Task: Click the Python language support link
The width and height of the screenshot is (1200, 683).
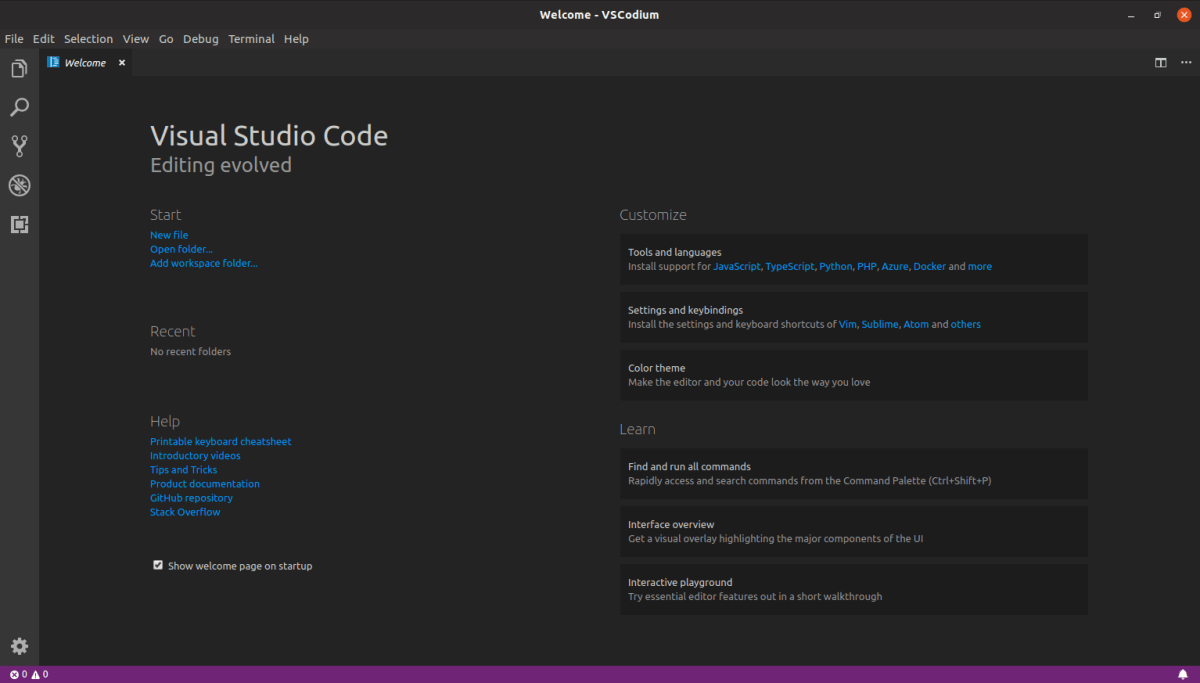Action: pos(835,267)
